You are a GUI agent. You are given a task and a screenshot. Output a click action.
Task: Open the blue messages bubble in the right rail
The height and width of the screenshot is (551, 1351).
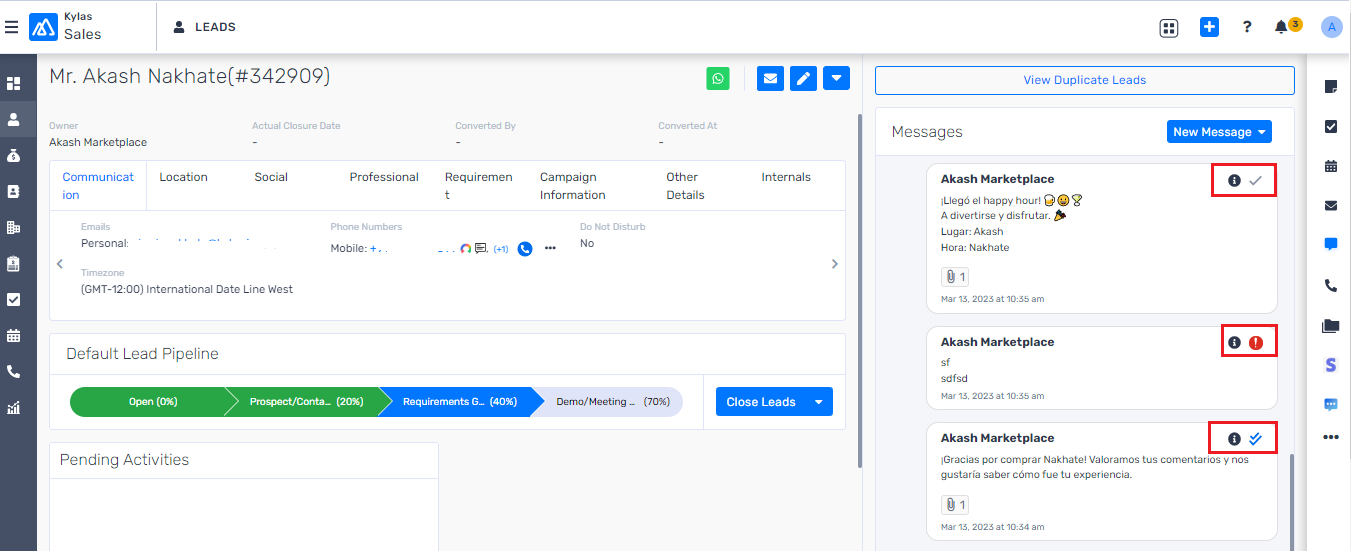(x=1330, y=244)
